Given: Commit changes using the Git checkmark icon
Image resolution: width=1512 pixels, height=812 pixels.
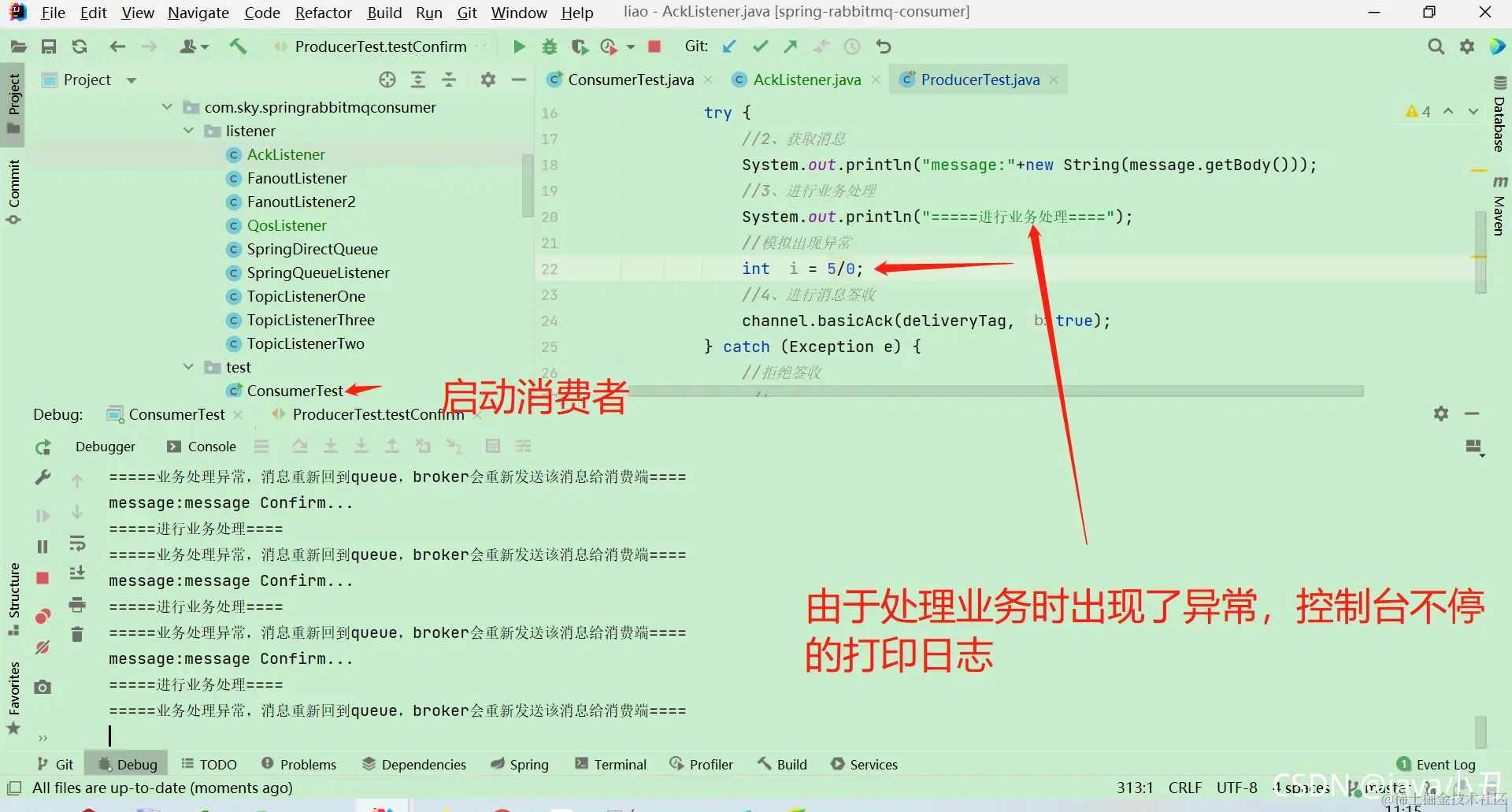Looking at the screenshot, I should 760,46.
